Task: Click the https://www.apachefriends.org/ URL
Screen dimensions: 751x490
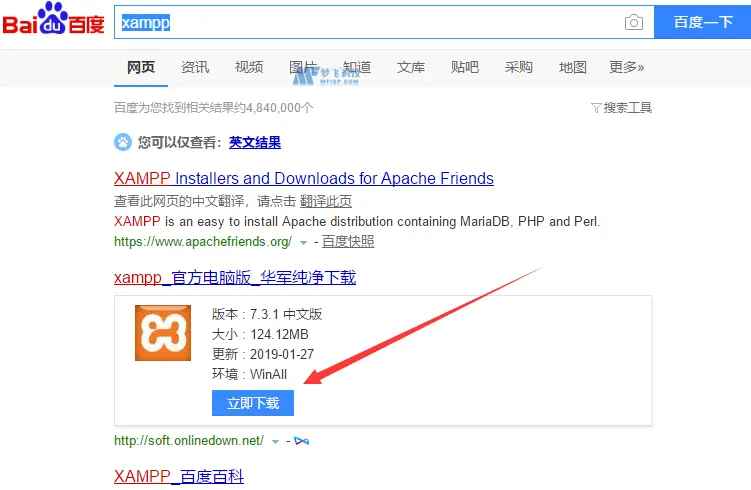Action: 203,241
